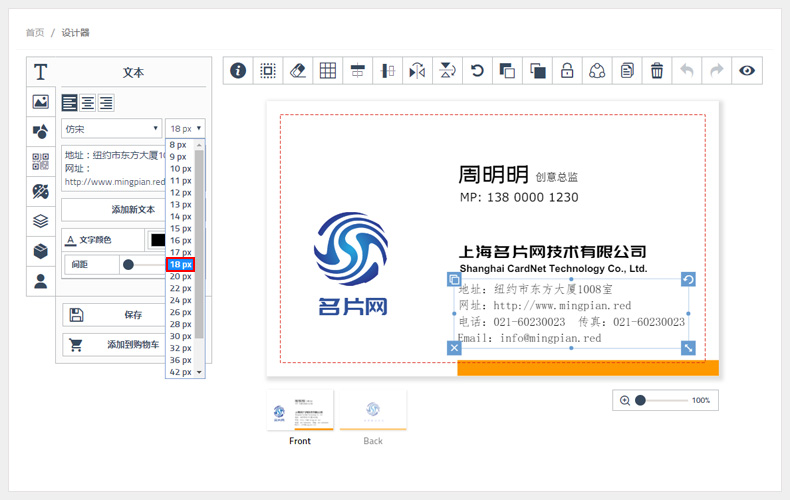Send object to back icon
Screen dimensions: 790x500
(x=537, y=71)
